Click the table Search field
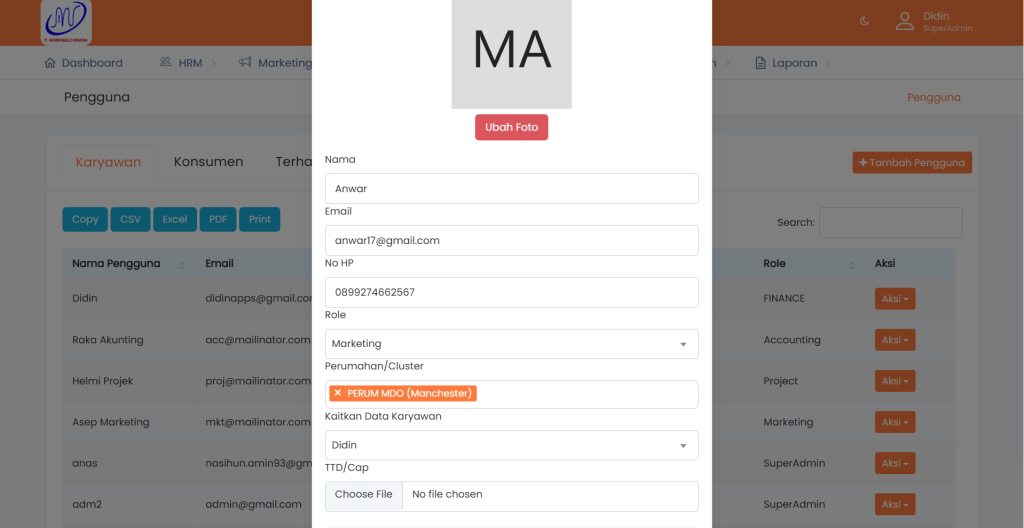Screen dimensions: 1024x528 tap(890, 222)
